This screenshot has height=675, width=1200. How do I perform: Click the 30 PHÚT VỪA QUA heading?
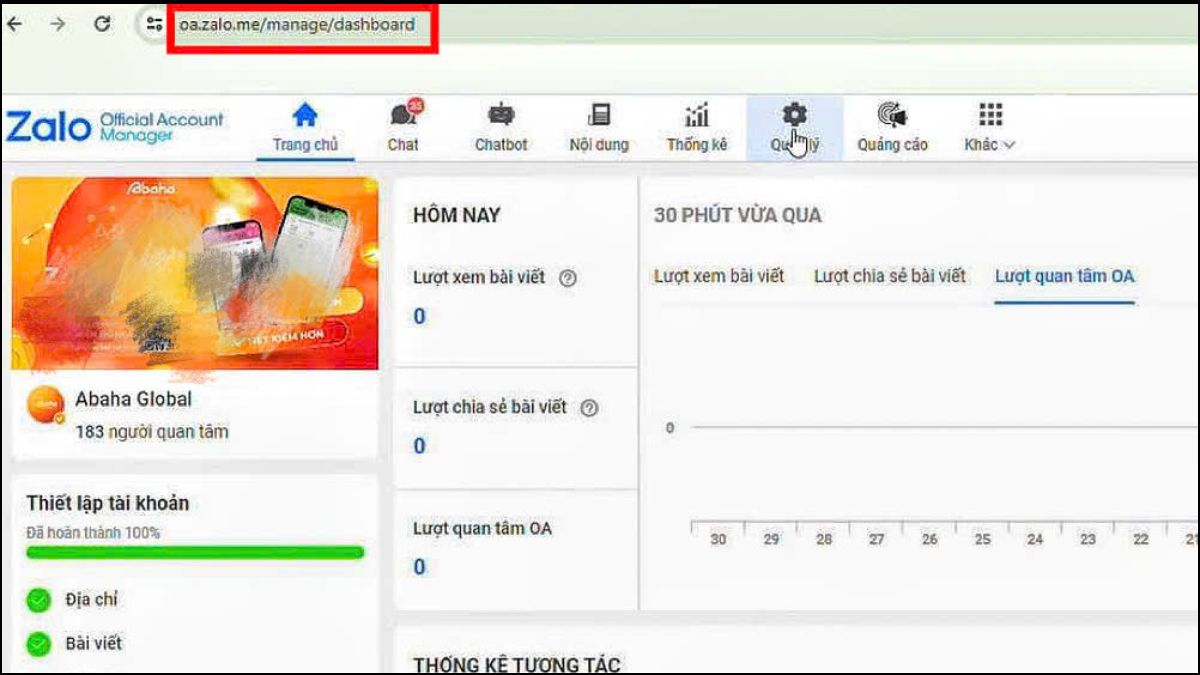738,215
